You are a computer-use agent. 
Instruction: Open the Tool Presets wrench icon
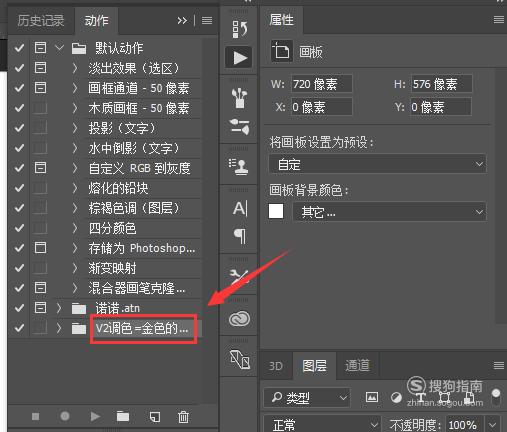tap(239, 277)
